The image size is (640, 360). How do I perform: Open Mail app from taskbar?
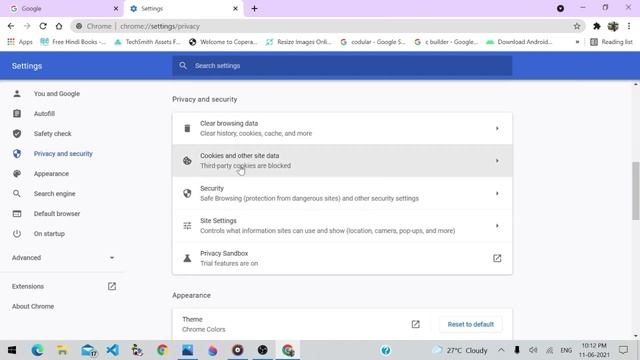[x=88, y=350]
